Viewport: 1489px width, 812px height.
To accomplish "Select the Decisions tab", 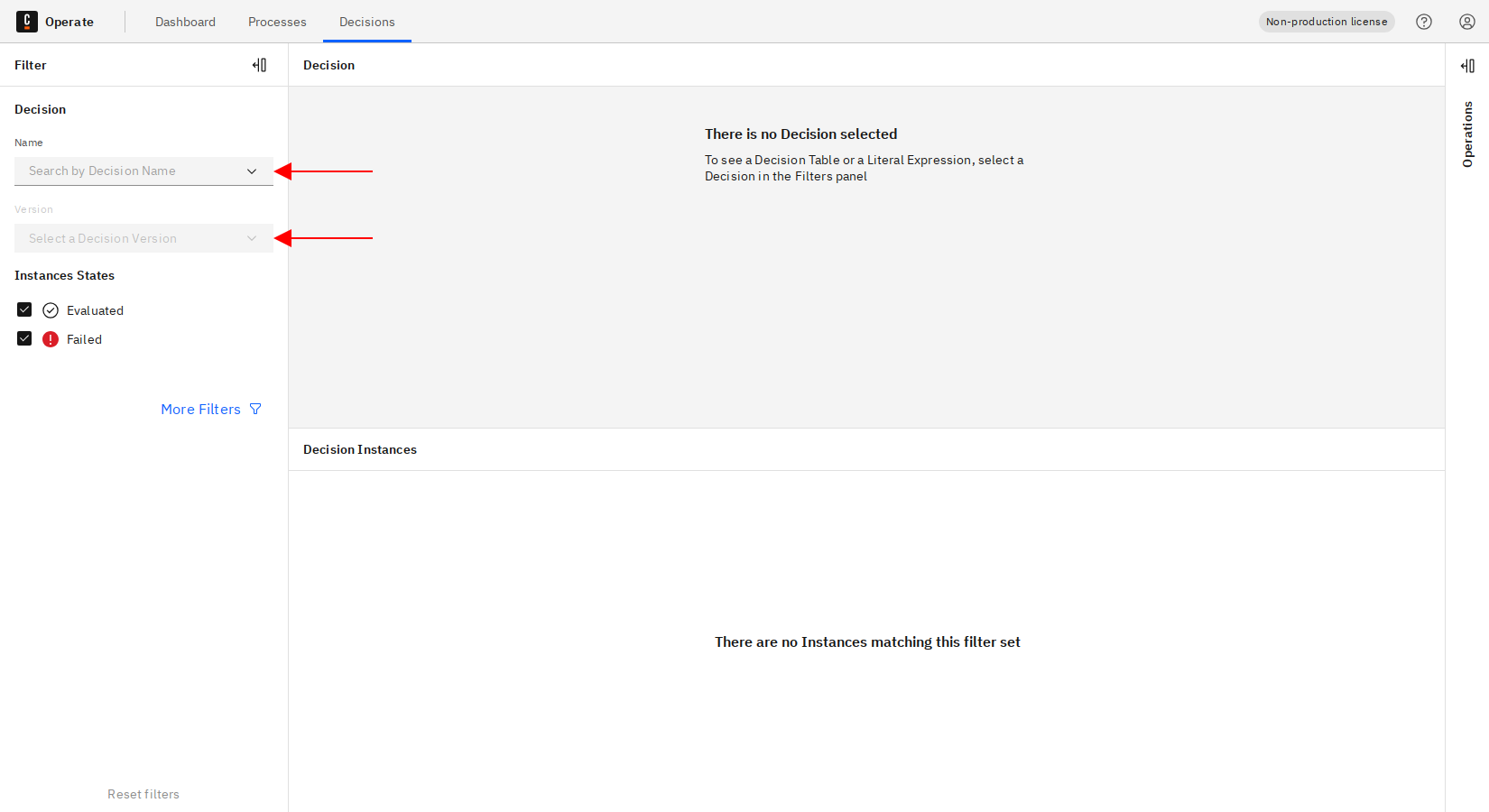I will point(366,22).
